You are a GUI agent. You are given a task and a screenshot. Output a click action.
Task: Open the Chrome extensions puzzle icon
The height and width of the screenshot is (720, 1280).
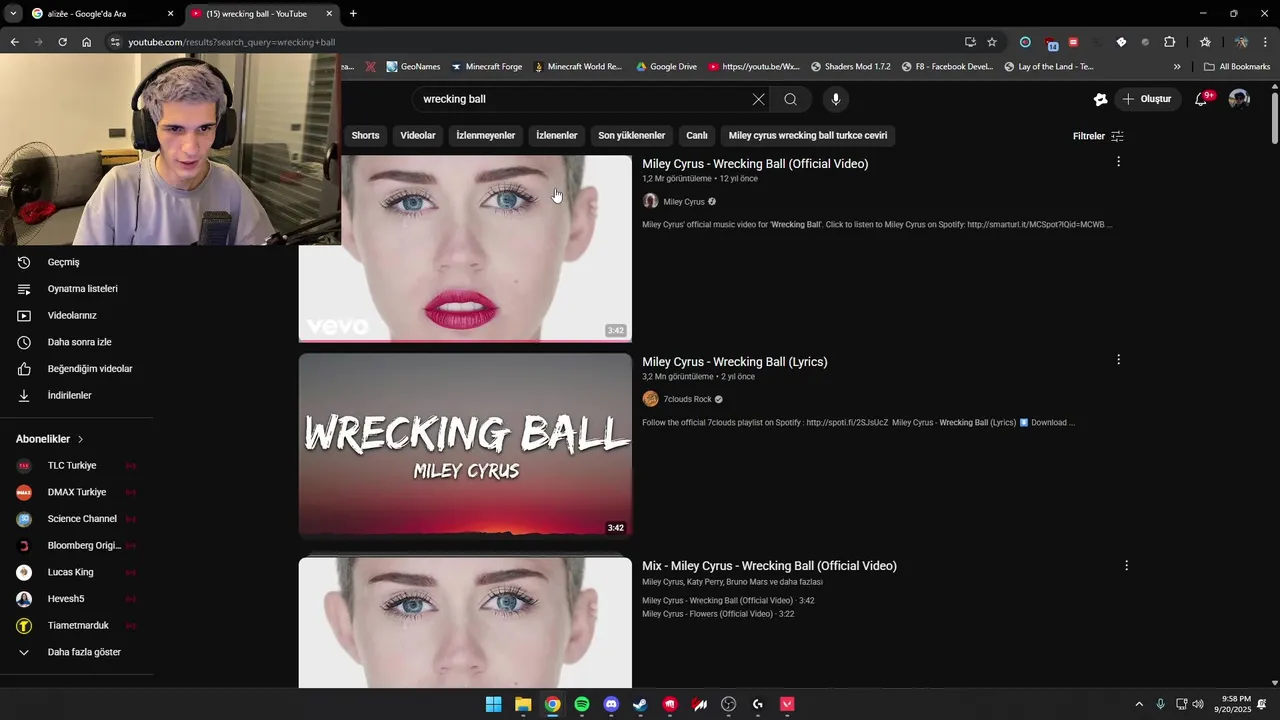(x=1170, y=42)
